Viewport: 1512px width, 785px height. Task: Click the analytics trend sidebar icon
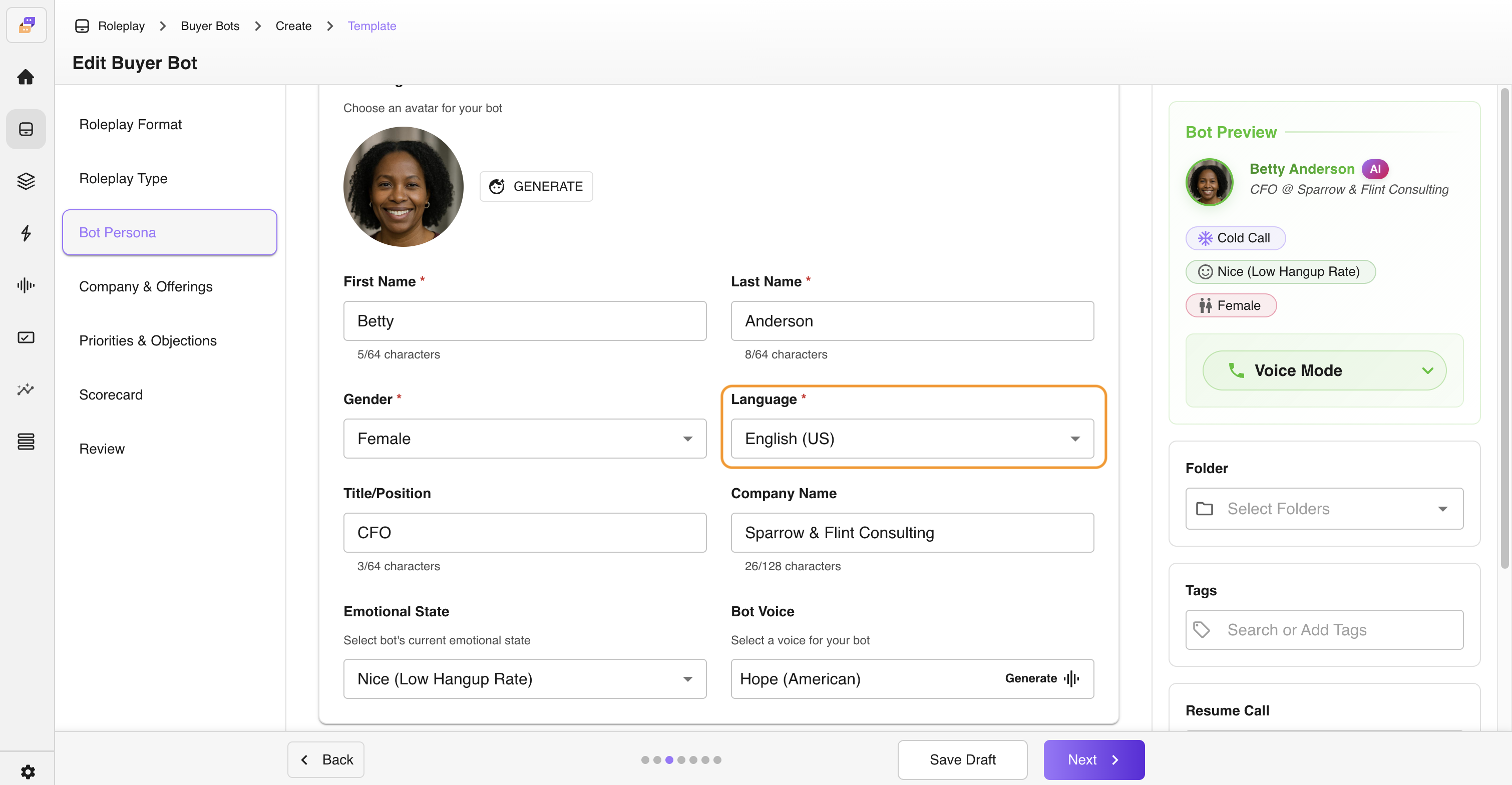[26, 389]
